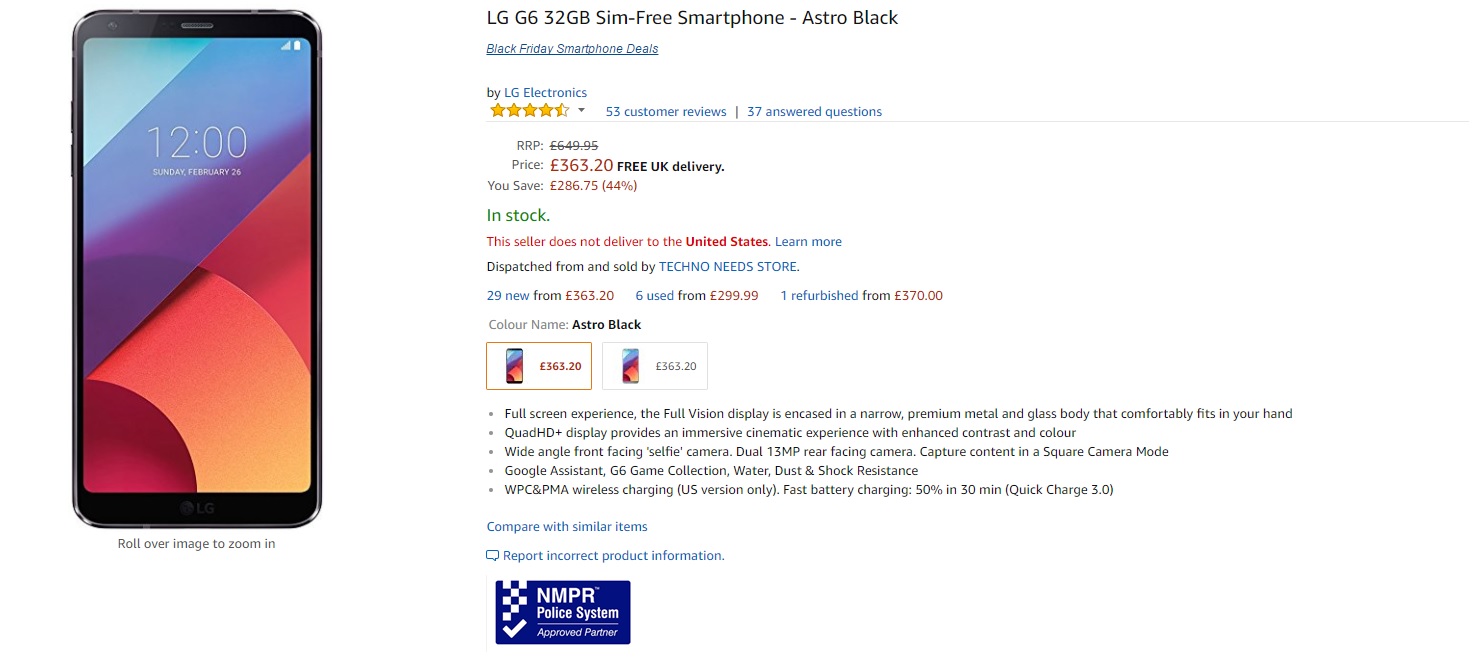Screen dimensions: 1477x657
Task: Click the NMPR Police System badge
Action: click(x=563, y=612)
